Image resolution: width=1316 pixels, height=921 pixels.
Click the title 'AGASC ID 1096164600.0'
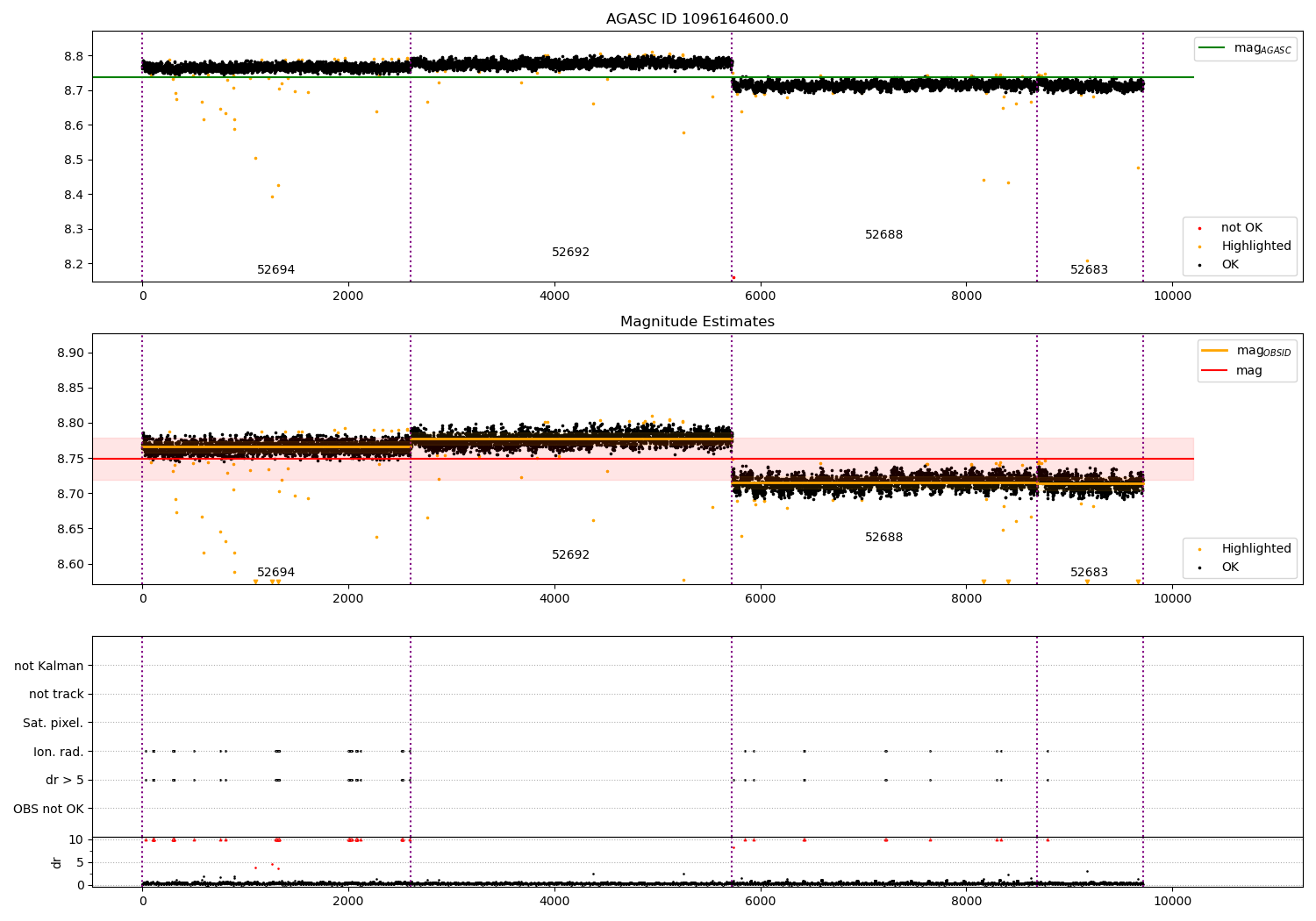(697, 19)
